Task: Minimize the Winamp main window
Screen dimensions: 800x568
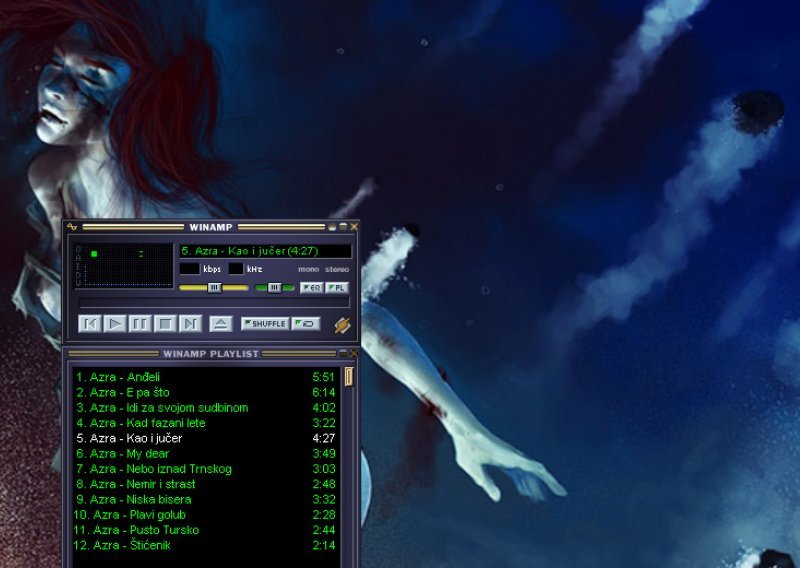Action: tap(332, 227)
